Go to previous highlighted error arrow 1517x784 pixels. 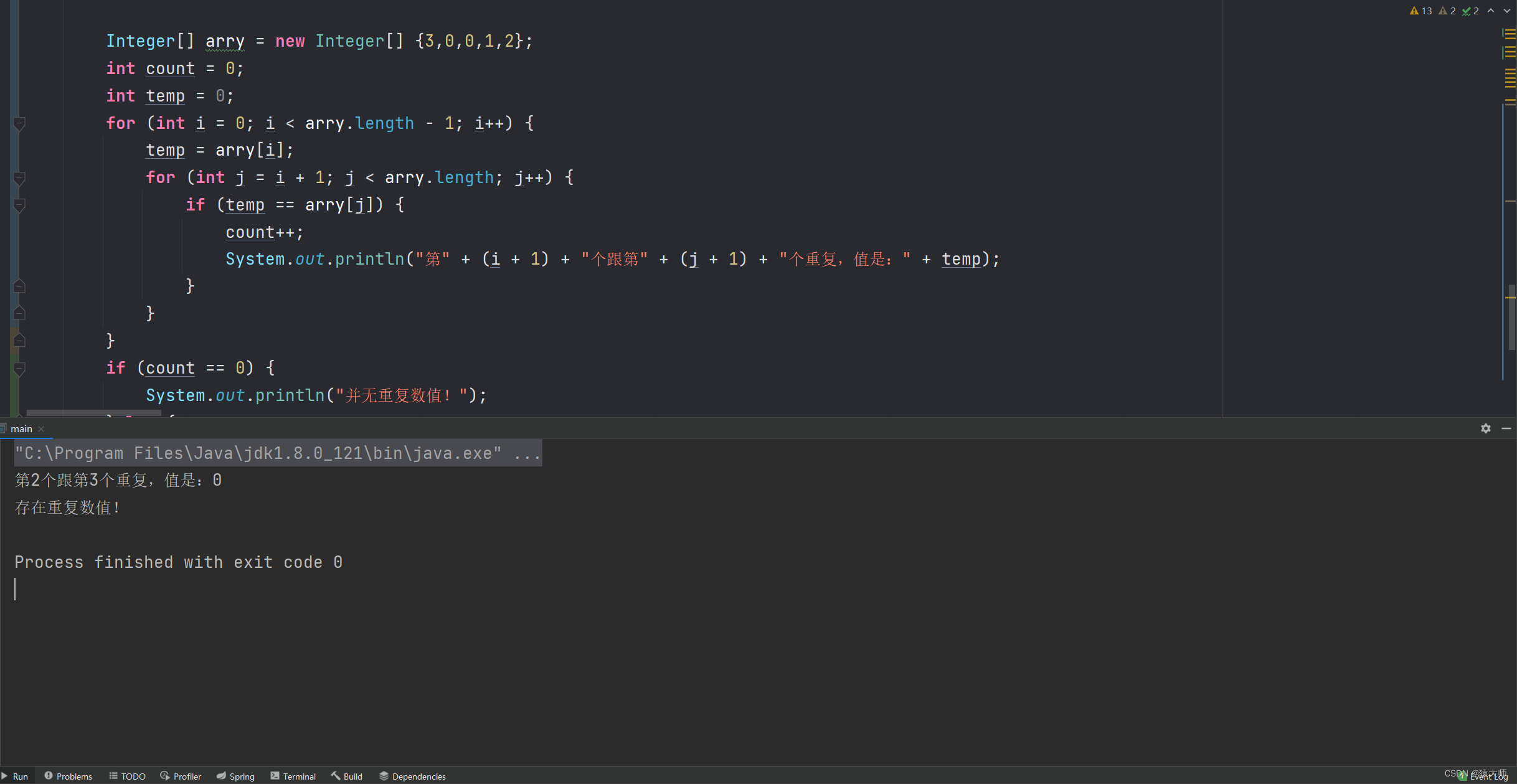(1491, 11)
